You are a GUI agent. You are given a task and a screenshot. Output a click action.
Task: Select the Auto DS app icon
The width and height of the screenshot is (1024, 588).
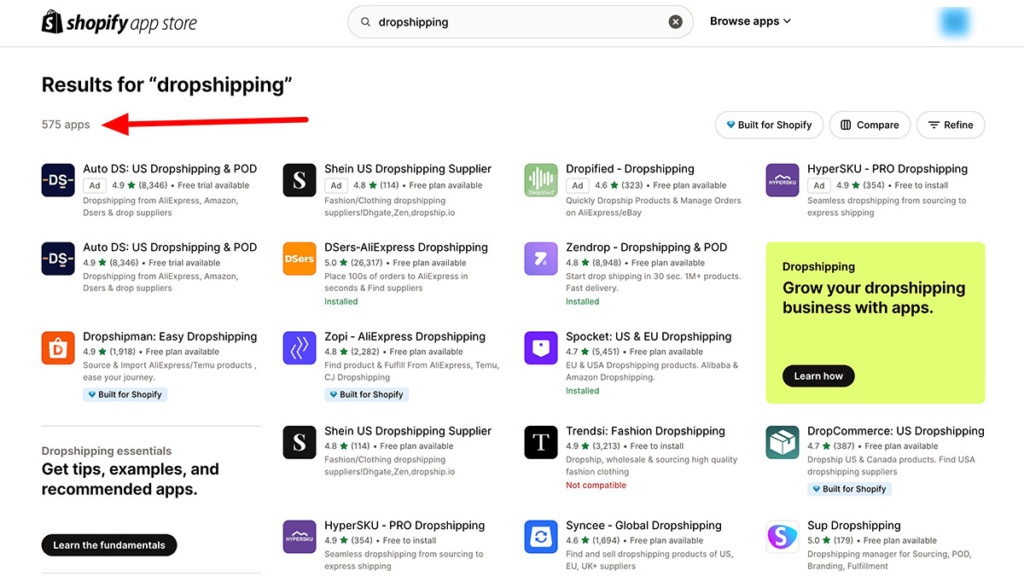click(57, 181)
